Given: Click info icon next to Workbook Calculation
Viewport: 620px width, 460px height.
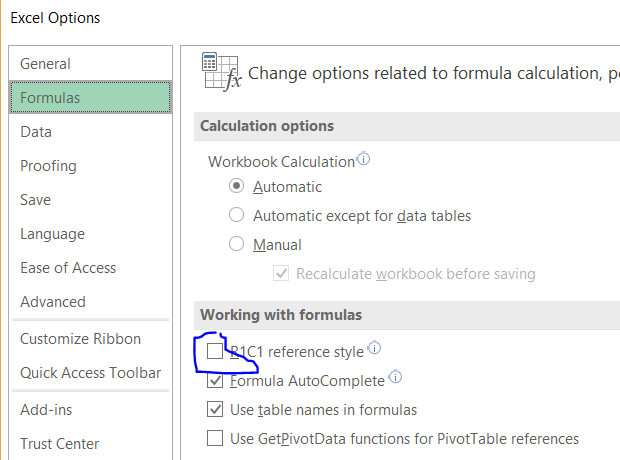Looking at the screenshot, I should 364,160.
